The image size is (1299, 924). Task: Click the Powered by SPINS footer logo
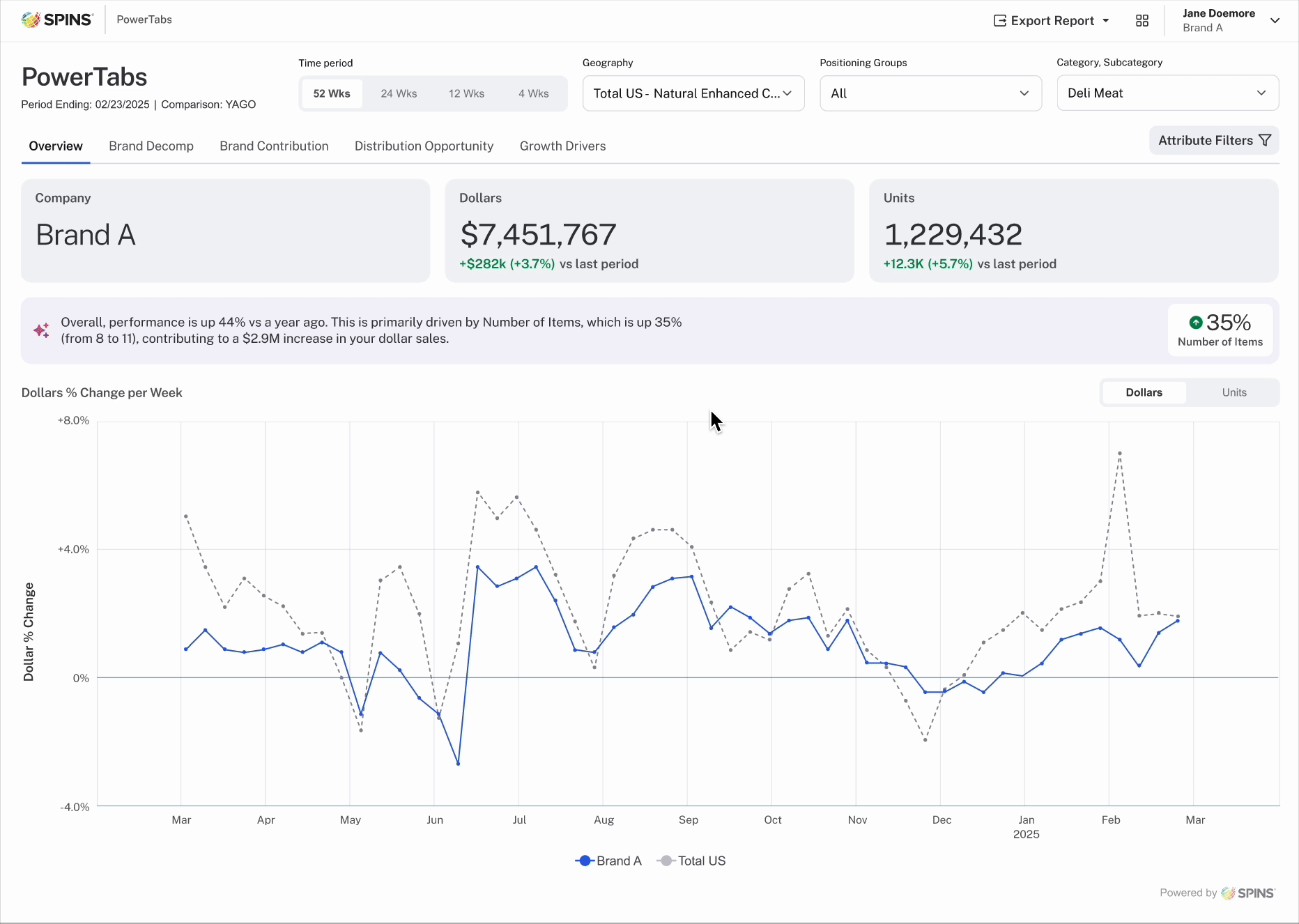[x=1248, y=893]
